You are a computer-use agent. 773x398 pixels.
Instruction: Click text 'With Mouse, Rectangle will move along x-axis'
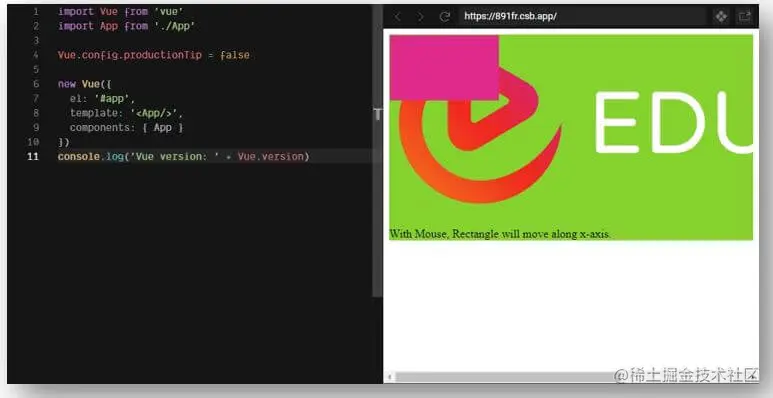coord(499,234)
